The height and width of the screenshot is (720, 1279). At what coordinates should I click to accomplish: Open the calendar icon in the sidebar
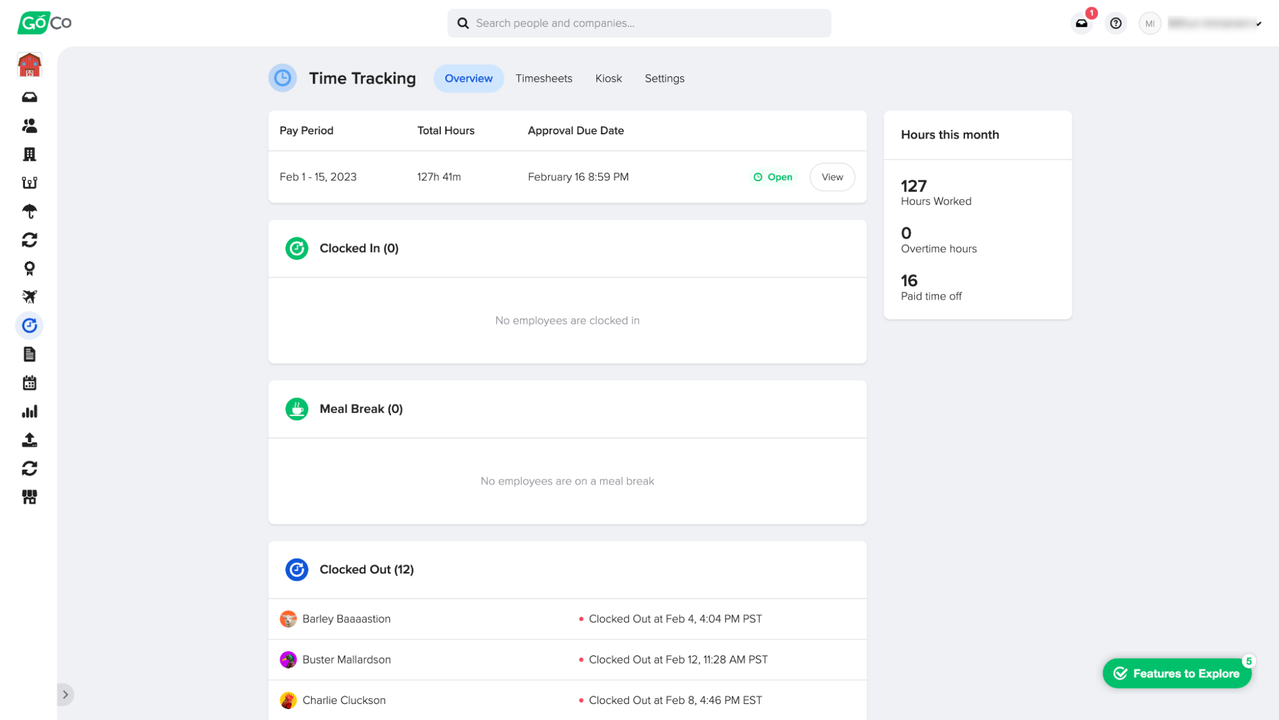click(x=29, y=383)
